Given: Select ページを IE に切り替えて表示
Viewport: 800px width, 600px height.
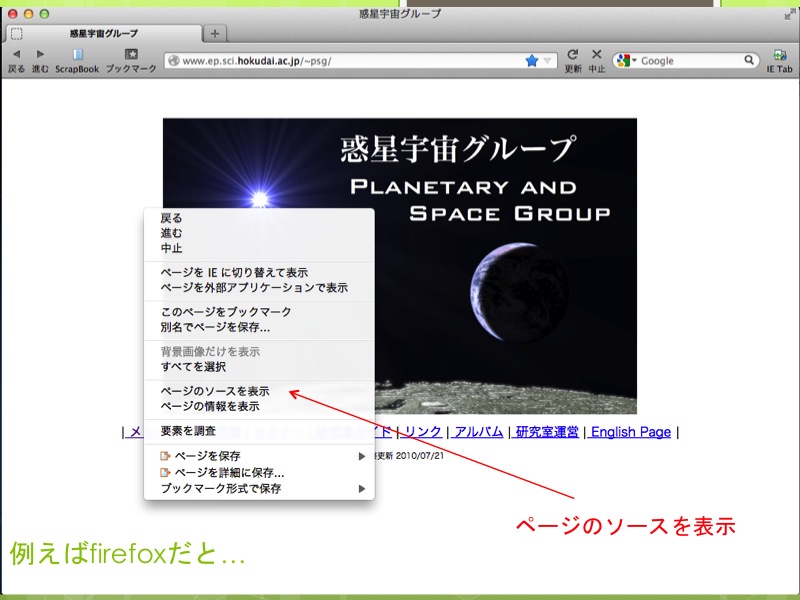Looking at the screenshot, I should click(x=259, y=272).
